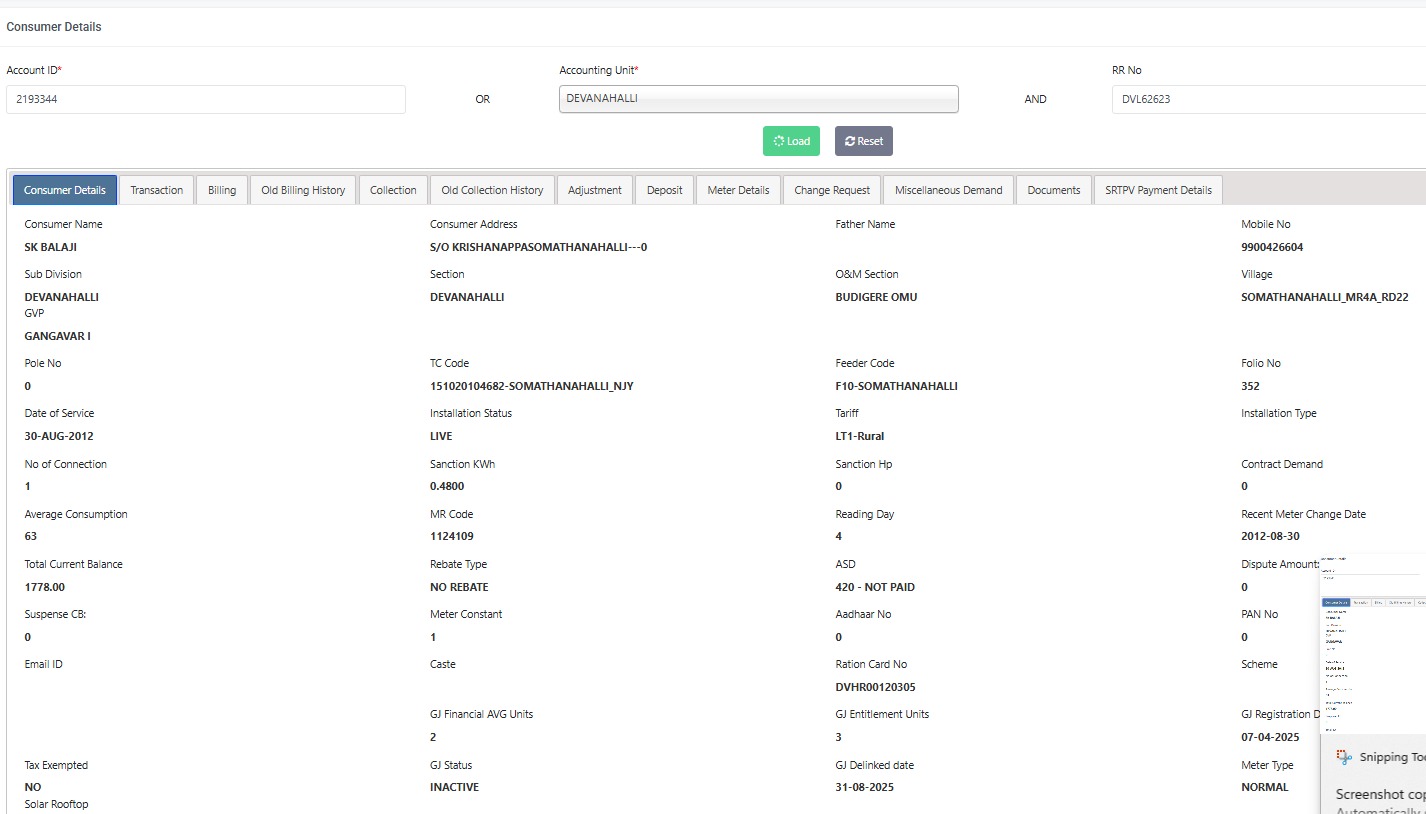Click the feeder code F10-SOMATHANAHALLI

[x=897, y=386]
